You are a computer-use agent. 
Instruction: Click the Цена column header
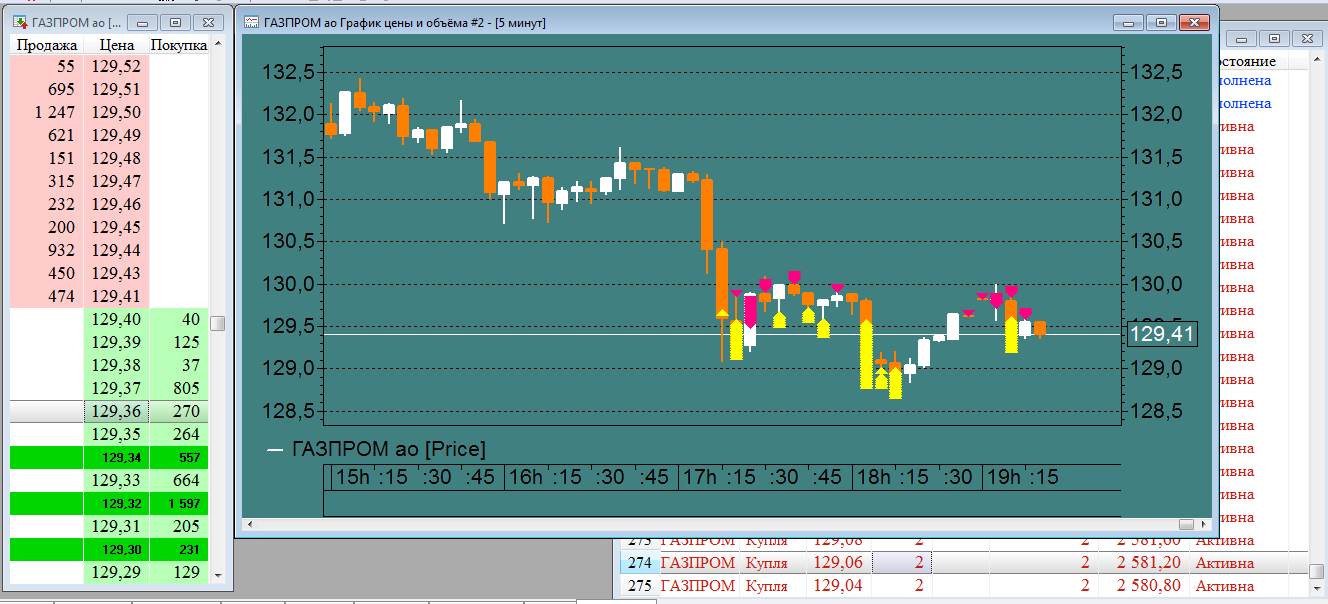click(x=117, y=45)
